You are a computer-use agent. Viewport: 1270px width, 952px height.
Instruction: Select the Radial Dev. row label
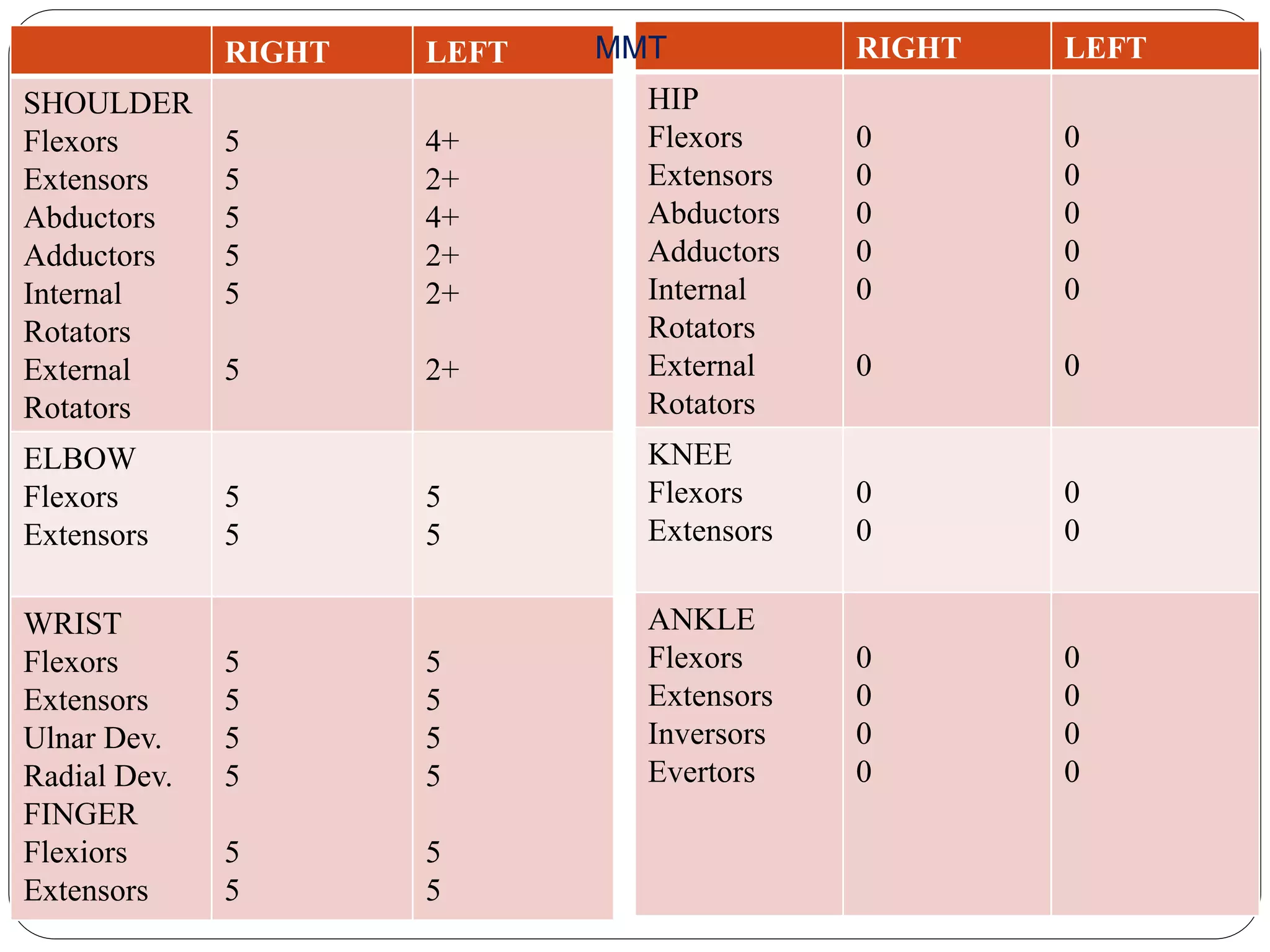click(97, 776)
